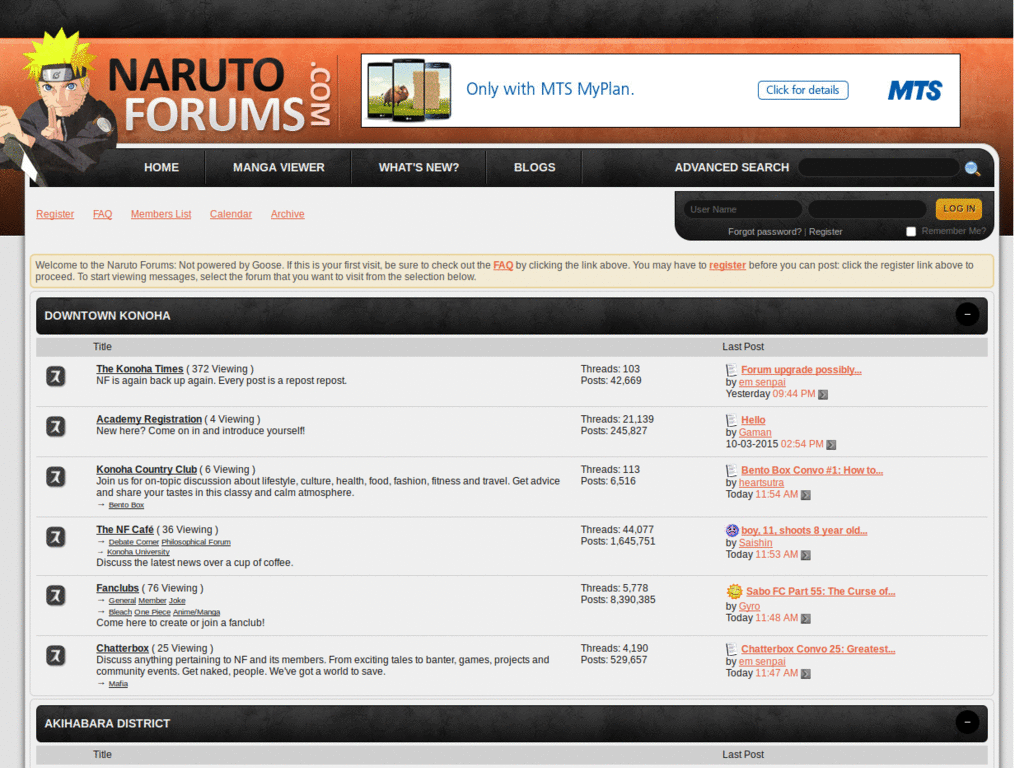The width and height of the screenshot is (1024, 768).
Task: Collapse the Akihabara District section
Action: point(967,722)
